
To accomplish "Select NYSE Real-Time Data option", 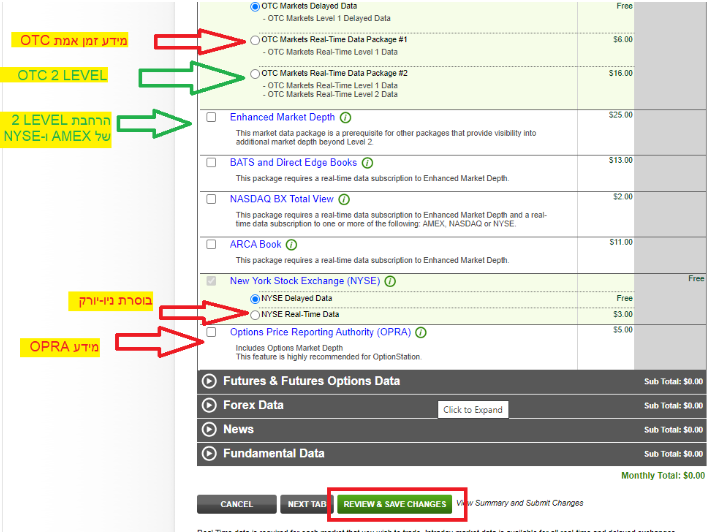I will click(255, 315).
